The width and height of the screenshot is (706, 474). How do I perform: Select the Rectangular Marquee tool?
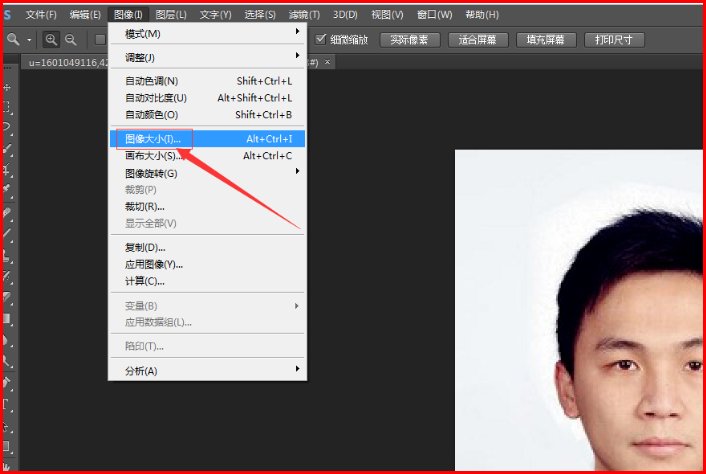8,107
